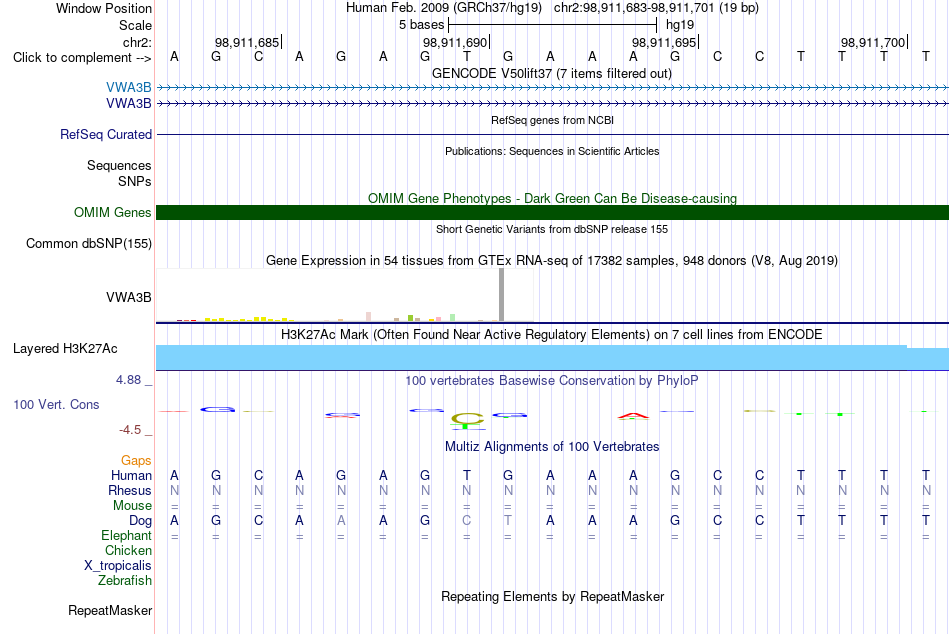Click 'Short Genetic Variants from dbSNP' title

point(552,229)
